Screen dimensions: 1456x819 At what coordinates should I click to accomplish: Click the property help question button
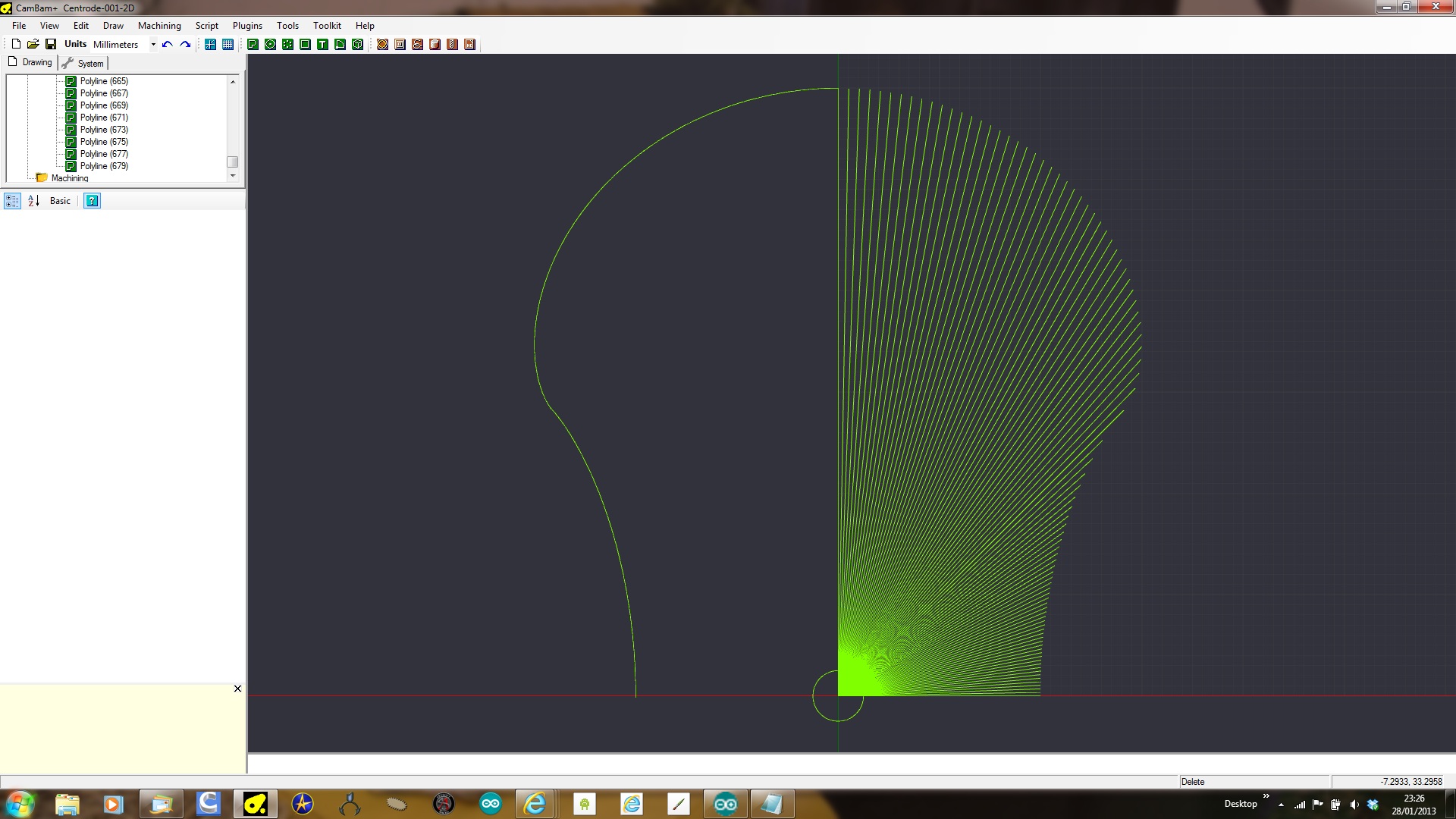(92, 201)
